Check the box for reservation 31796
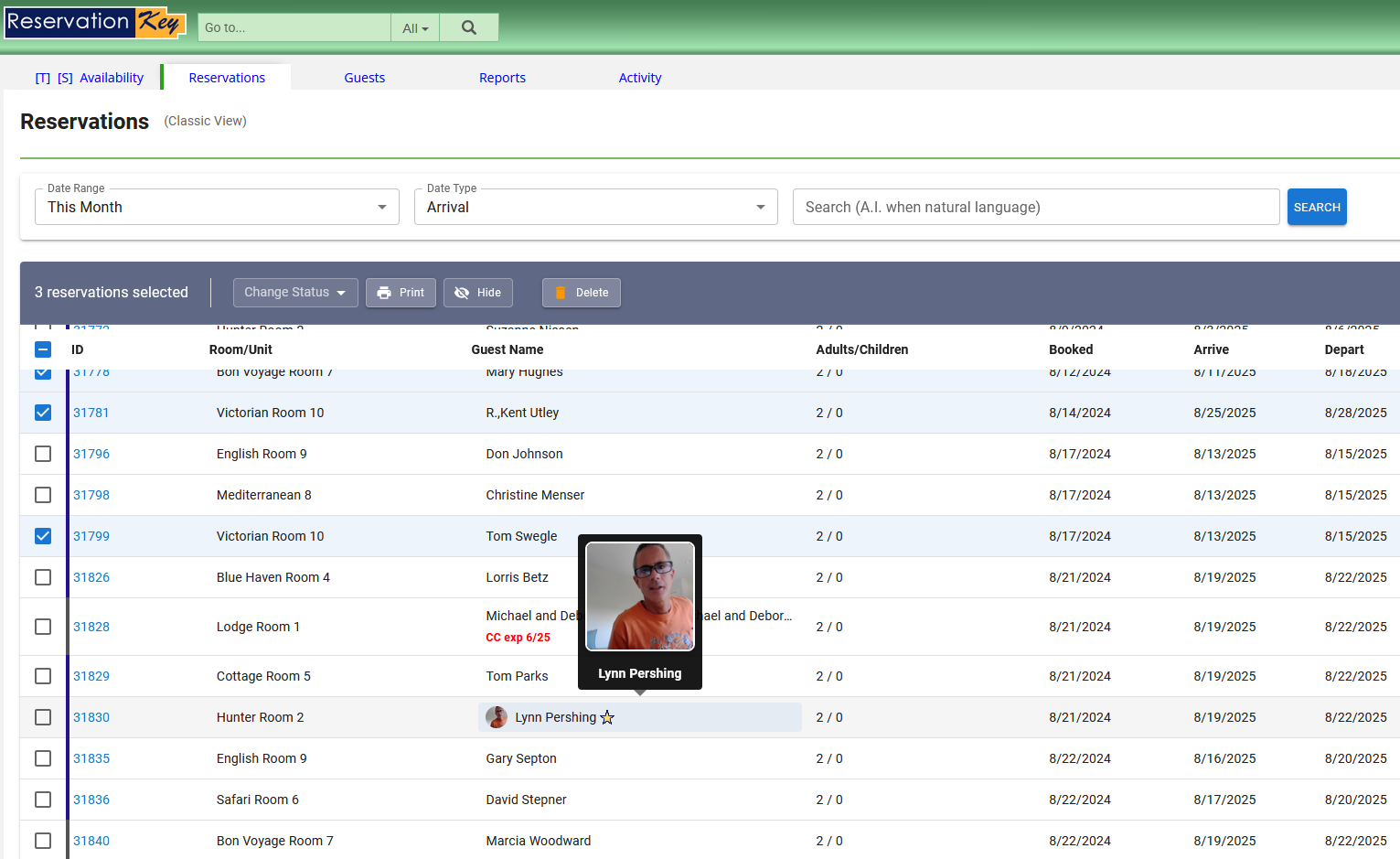 43,454
